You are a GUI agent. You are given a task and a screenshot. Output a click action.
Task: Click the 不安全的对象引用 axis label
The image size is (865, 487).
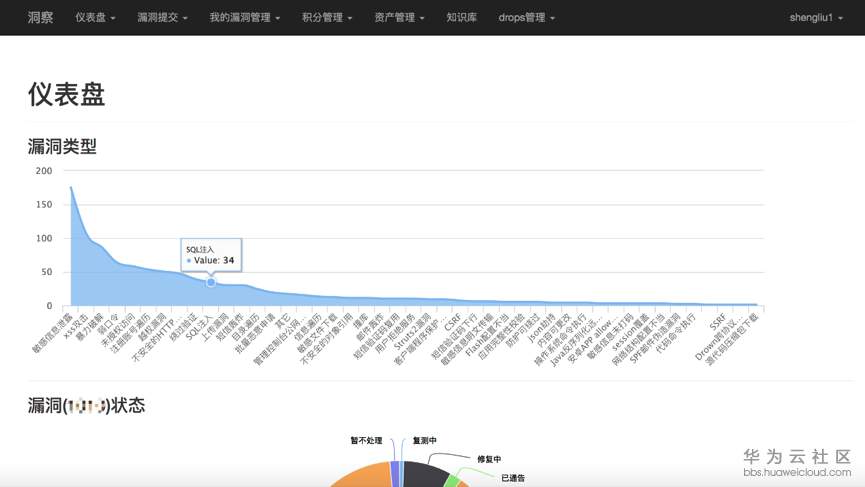(x=326, y=339)
